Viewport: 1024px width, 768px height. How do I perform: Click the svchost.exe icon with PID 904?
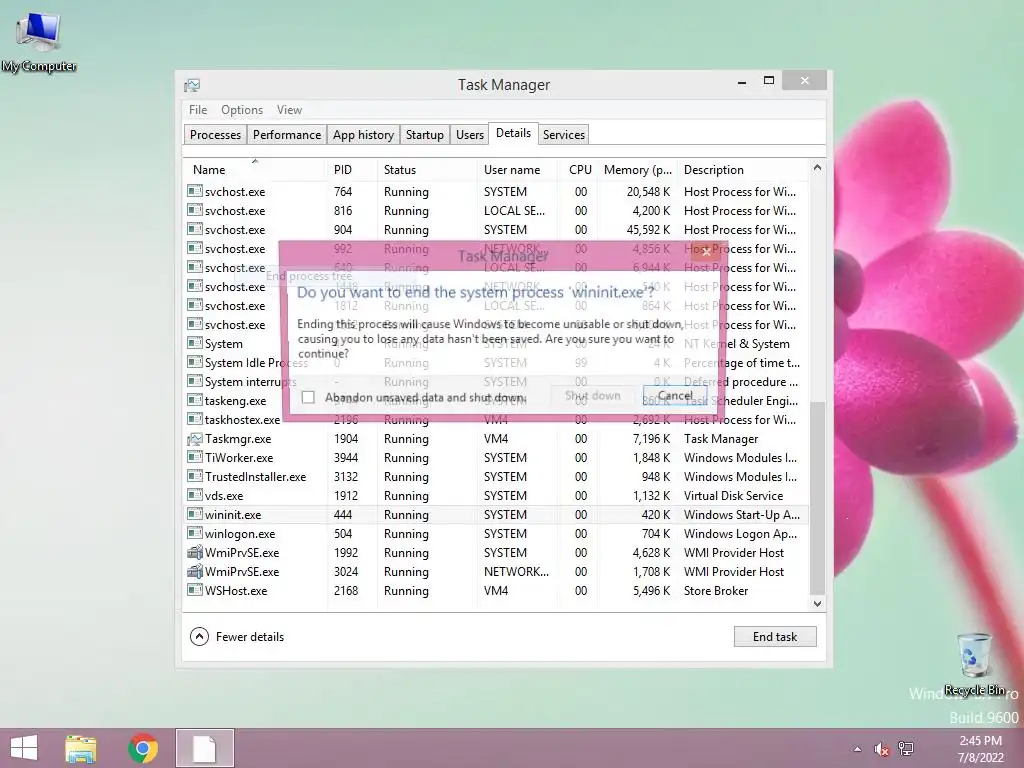(194, 229)
